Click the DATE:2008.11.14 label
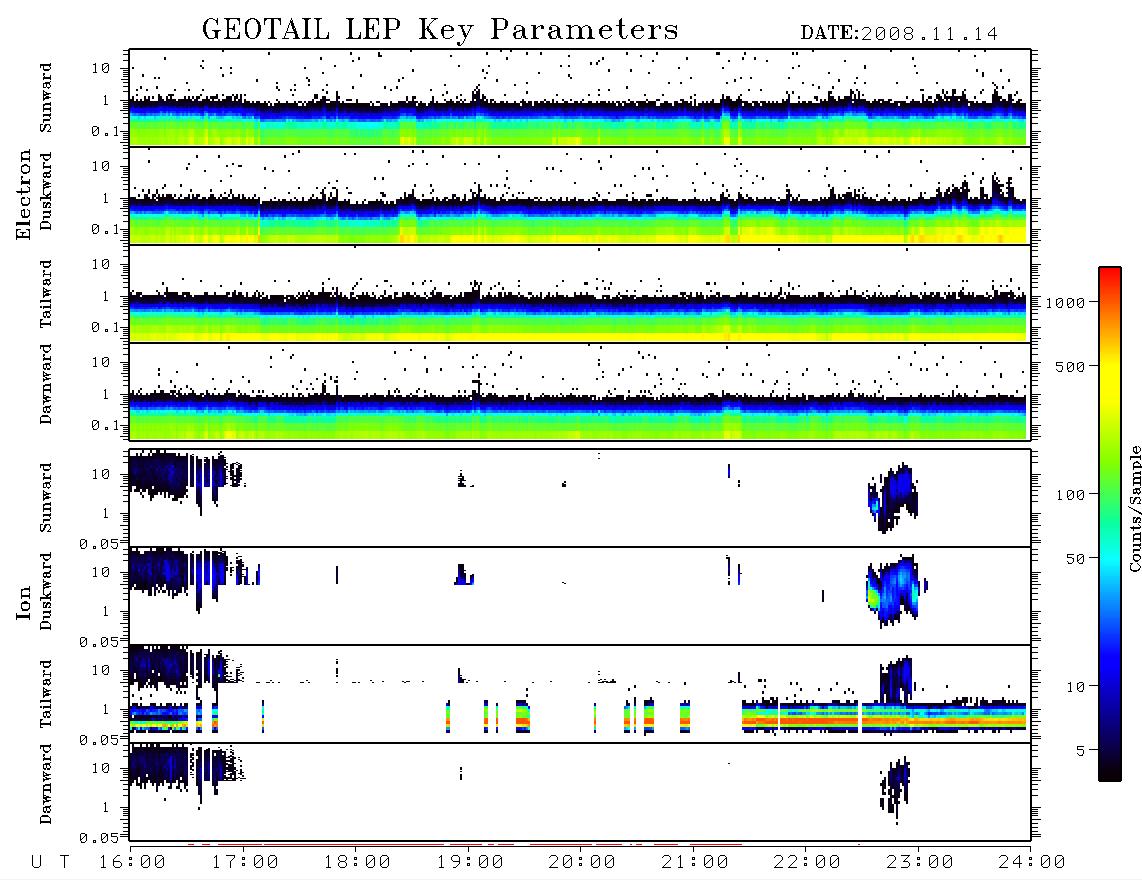 point(899,34)
